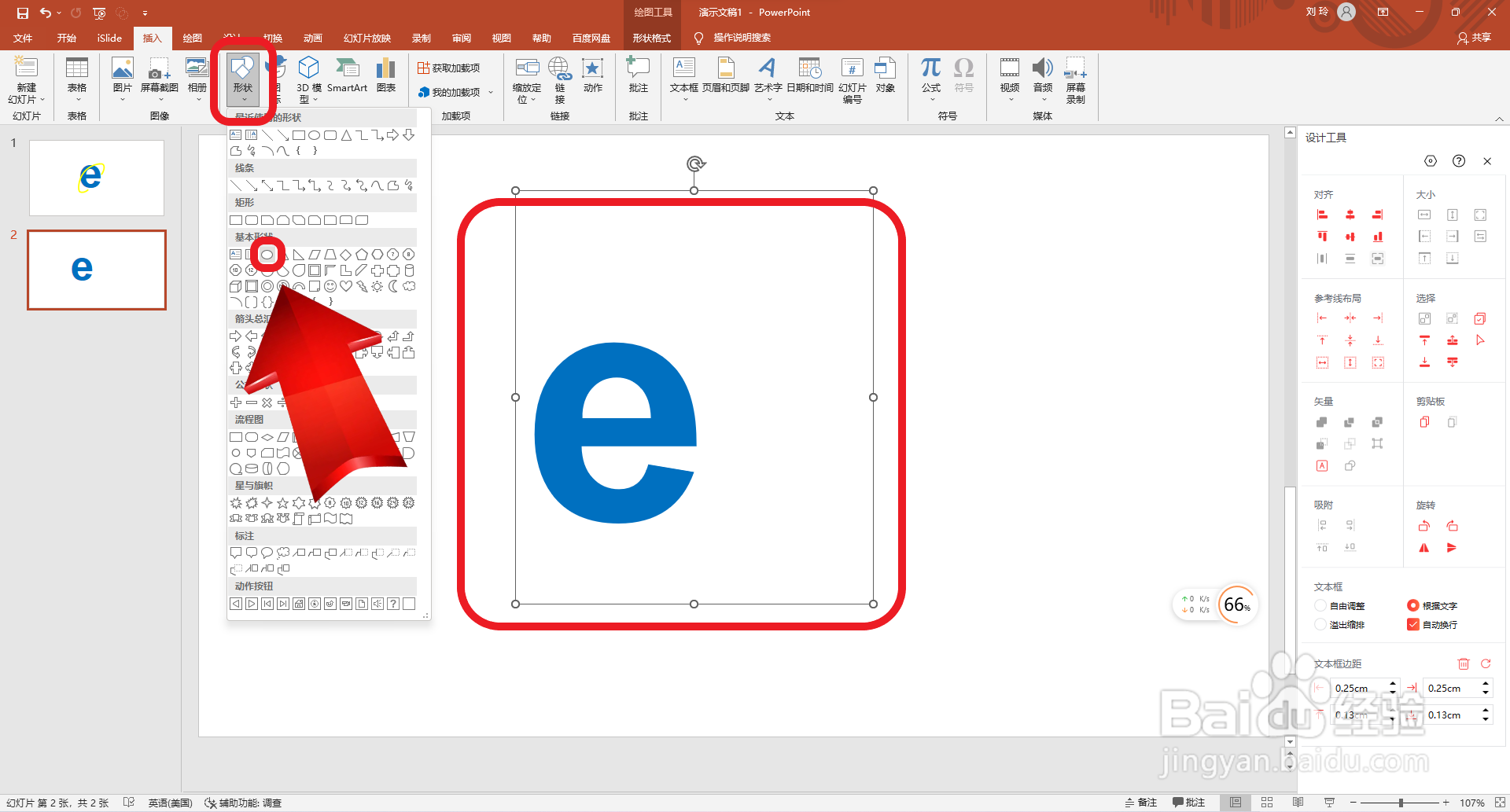Open 备注 notes in status bar
The image size is (1510, 812).
coord(1142,803)
